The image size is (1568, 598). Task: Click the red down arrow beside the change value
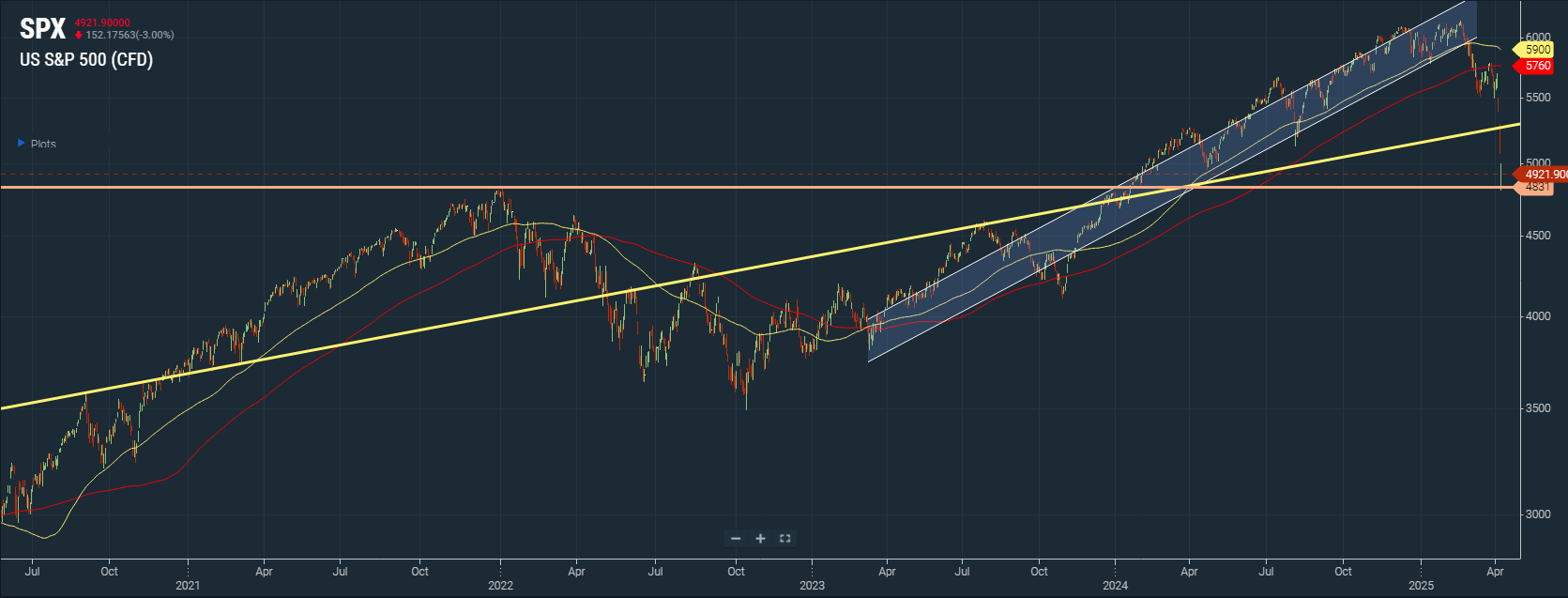pos(79,36)
